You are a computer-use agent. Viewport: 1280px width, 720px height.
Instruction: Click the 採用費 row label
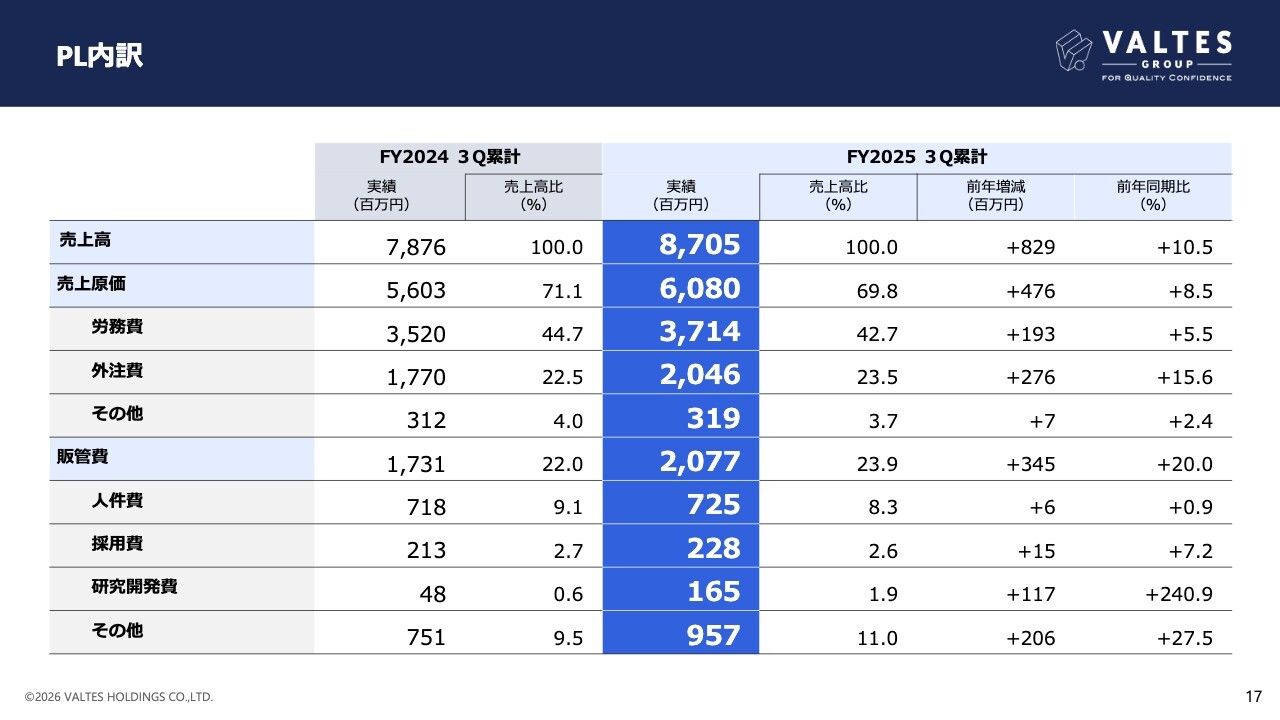click(x=117, y=544)
